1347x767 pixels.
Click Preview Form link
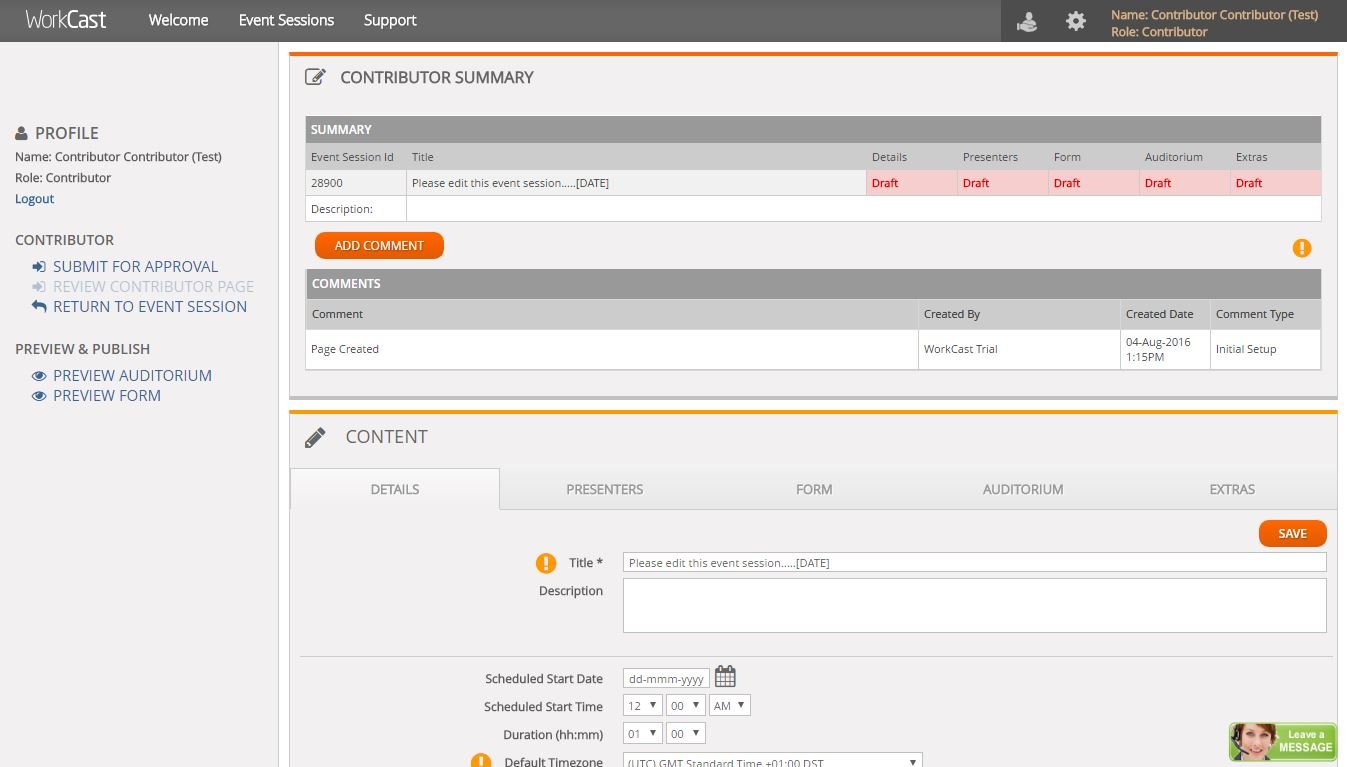click(x=107, y=396)
